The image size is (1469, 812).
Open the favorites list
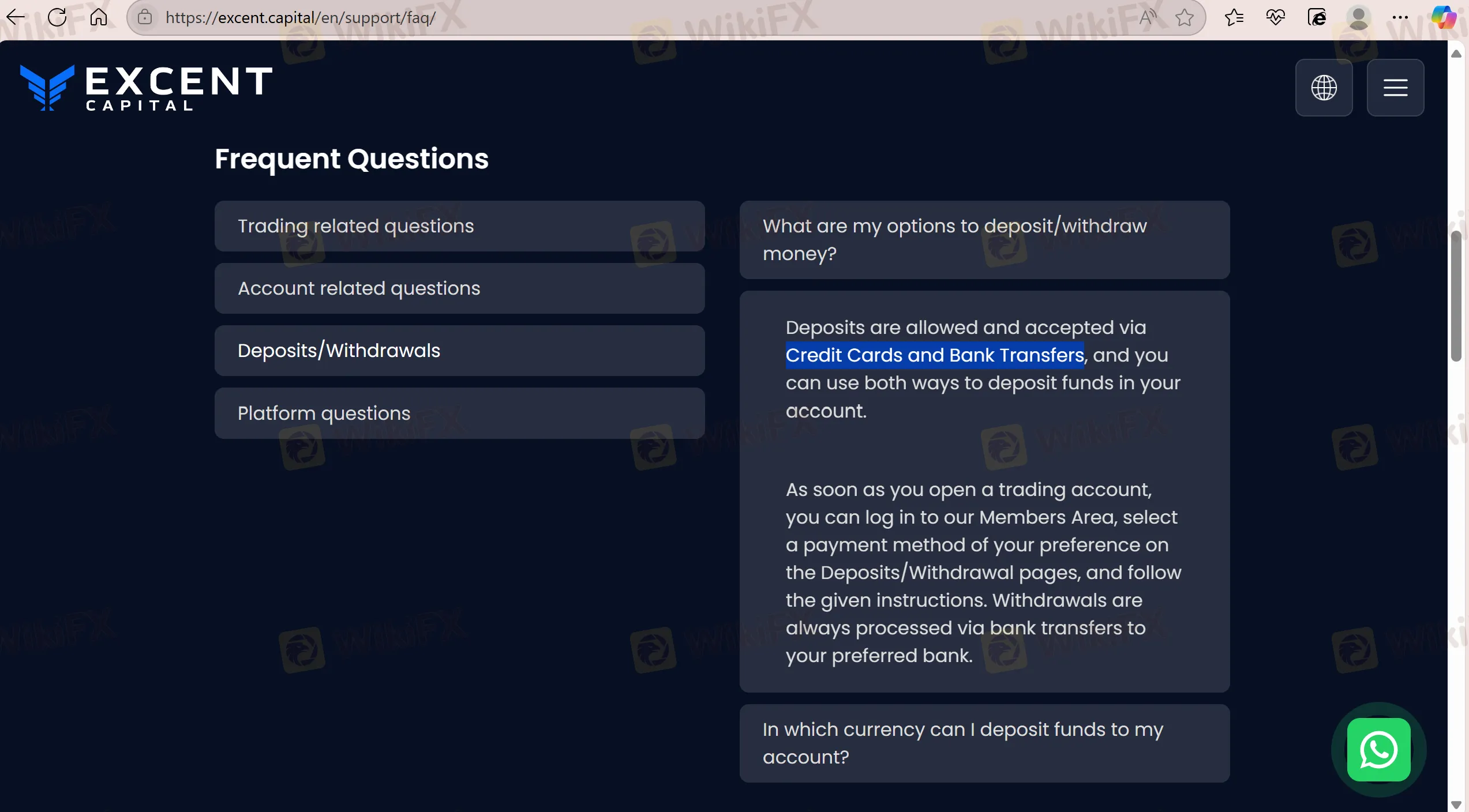1234,17
